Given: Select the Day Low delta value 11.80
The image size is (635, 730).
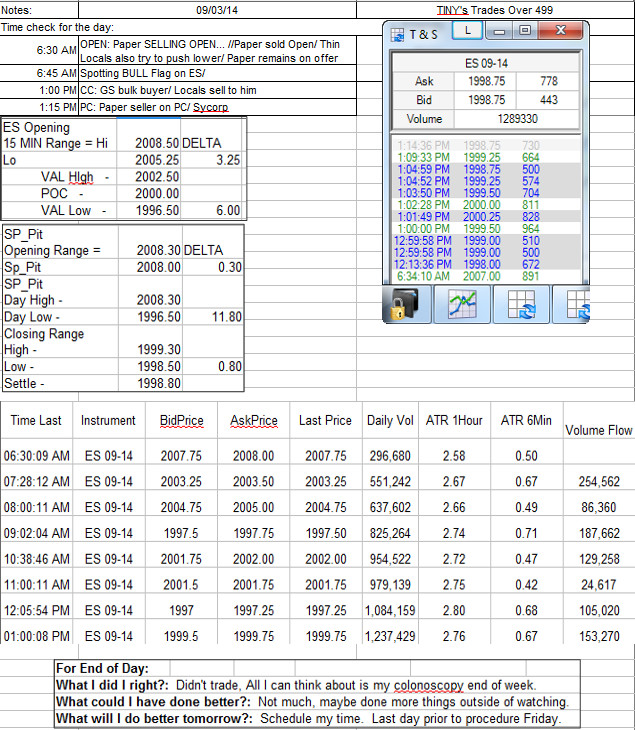Looking at the screenshot, I should tap(213, 317).
